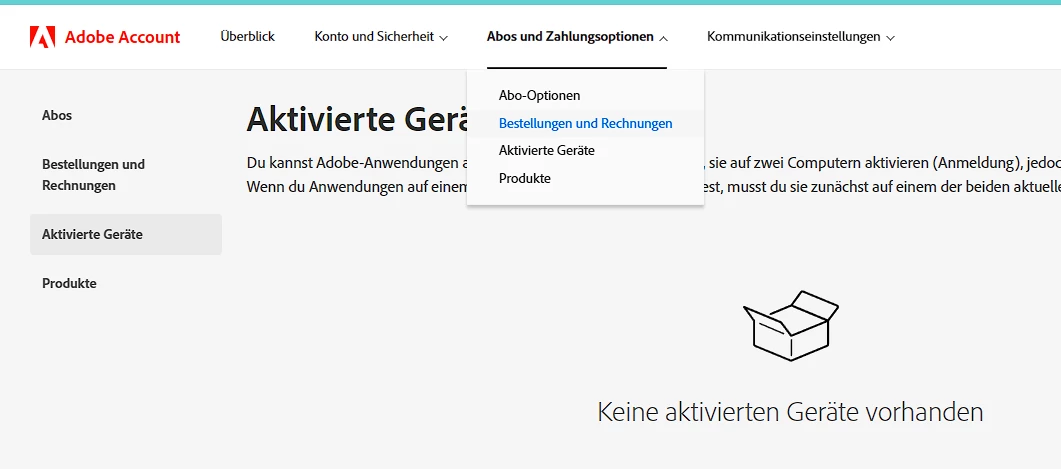
Task: Click the Keine aktivierten Geräte vorhanden text
Action: 790,411
